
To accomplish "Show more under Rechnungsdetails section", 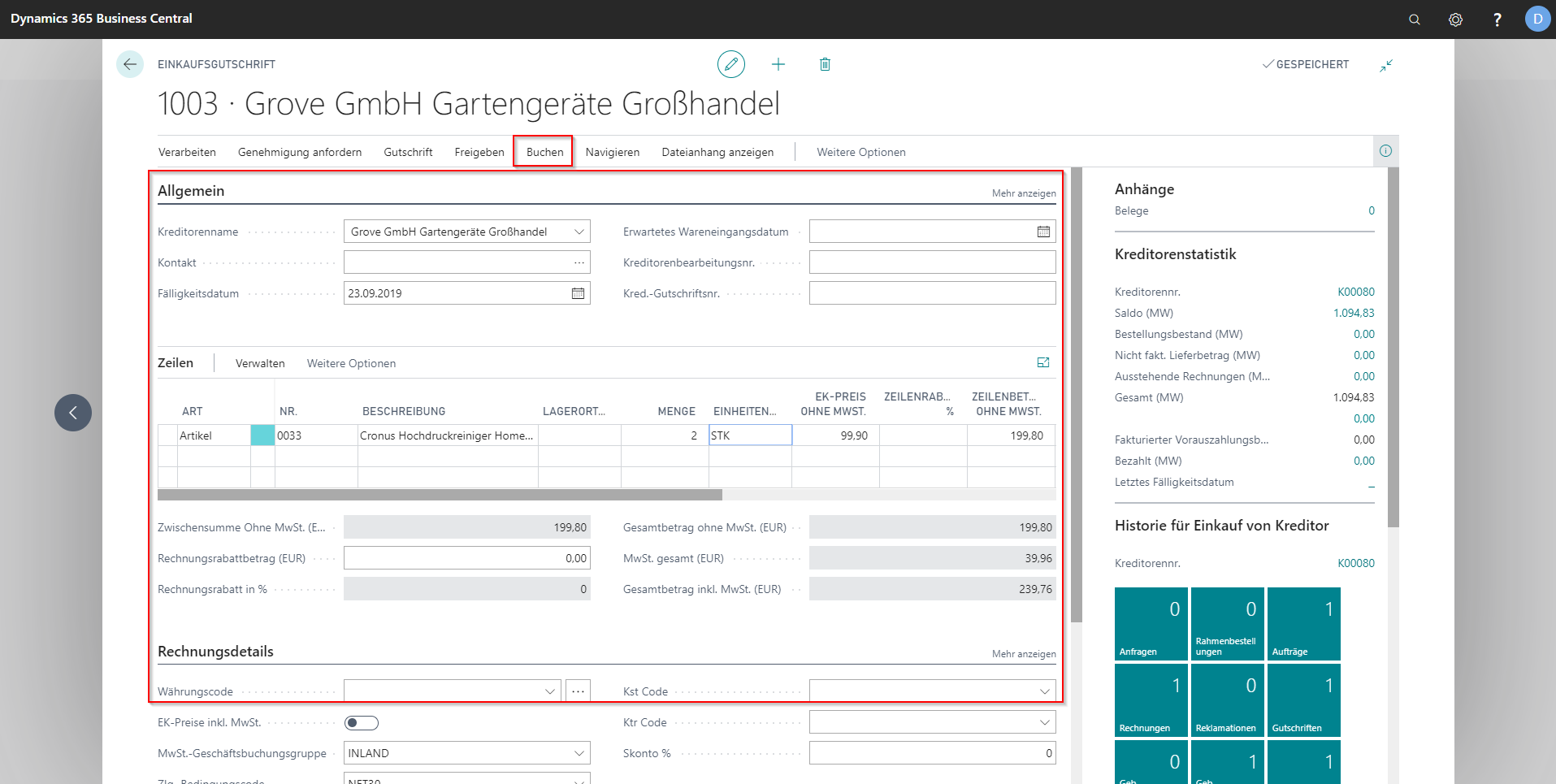I will tap(1024, 654).
